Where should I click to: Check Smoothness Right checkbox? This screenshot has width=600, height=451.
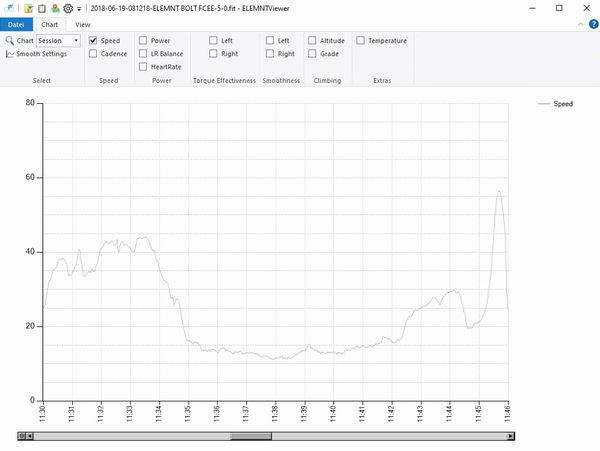point(270,54)
